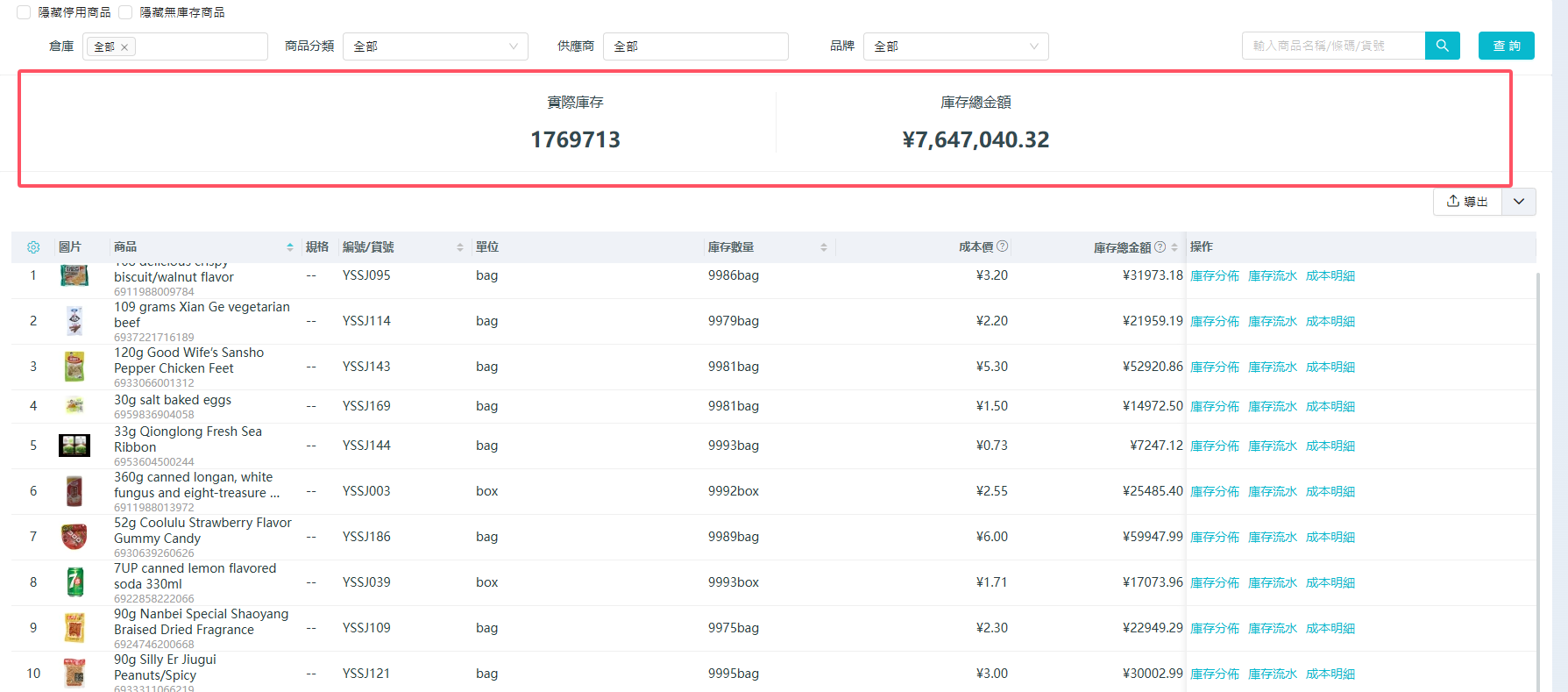
Task: Click the 導出 export button
Action: 1467,202
